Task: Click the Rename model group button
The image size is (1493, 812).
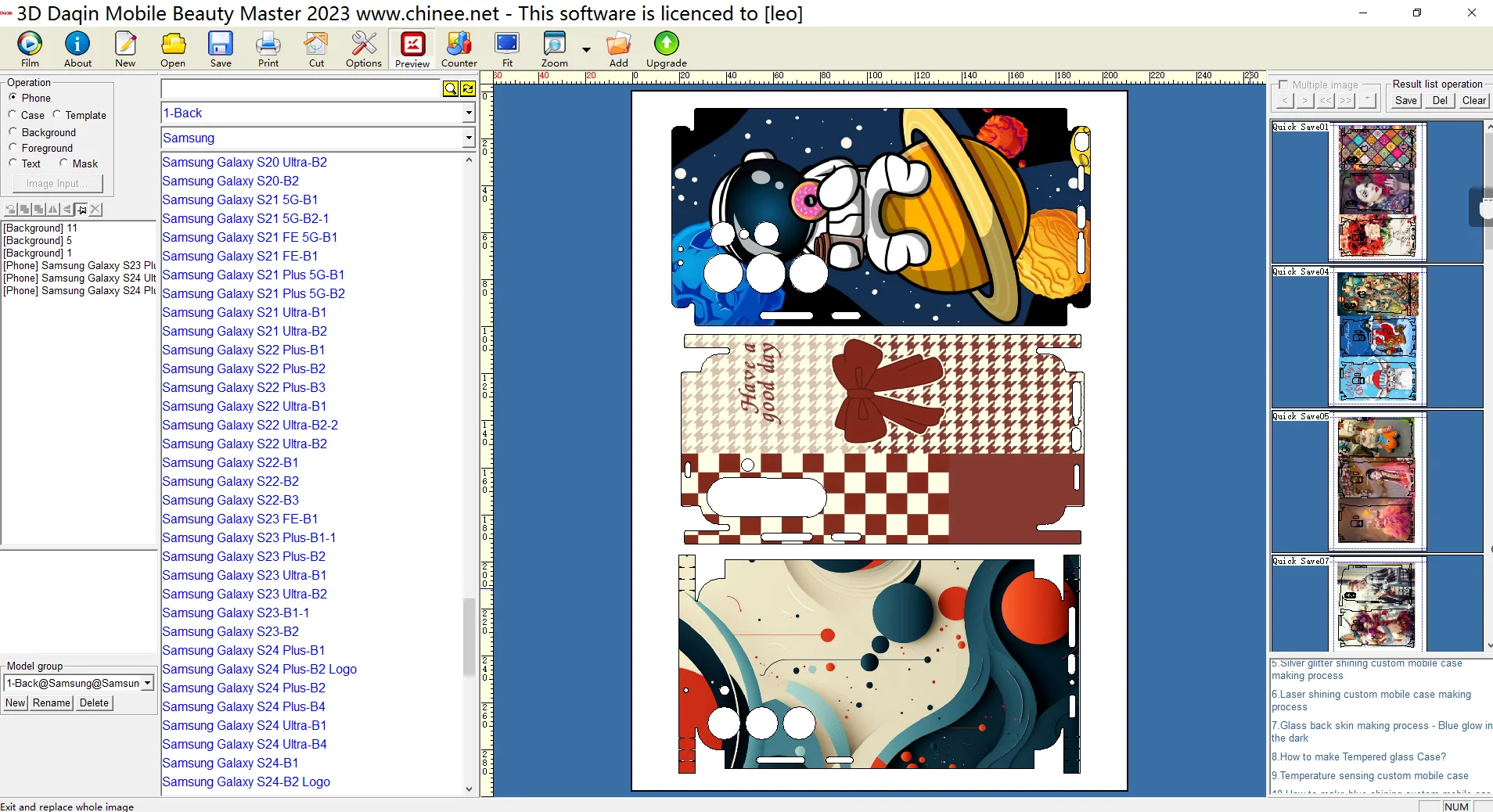Action: point(52,702)
